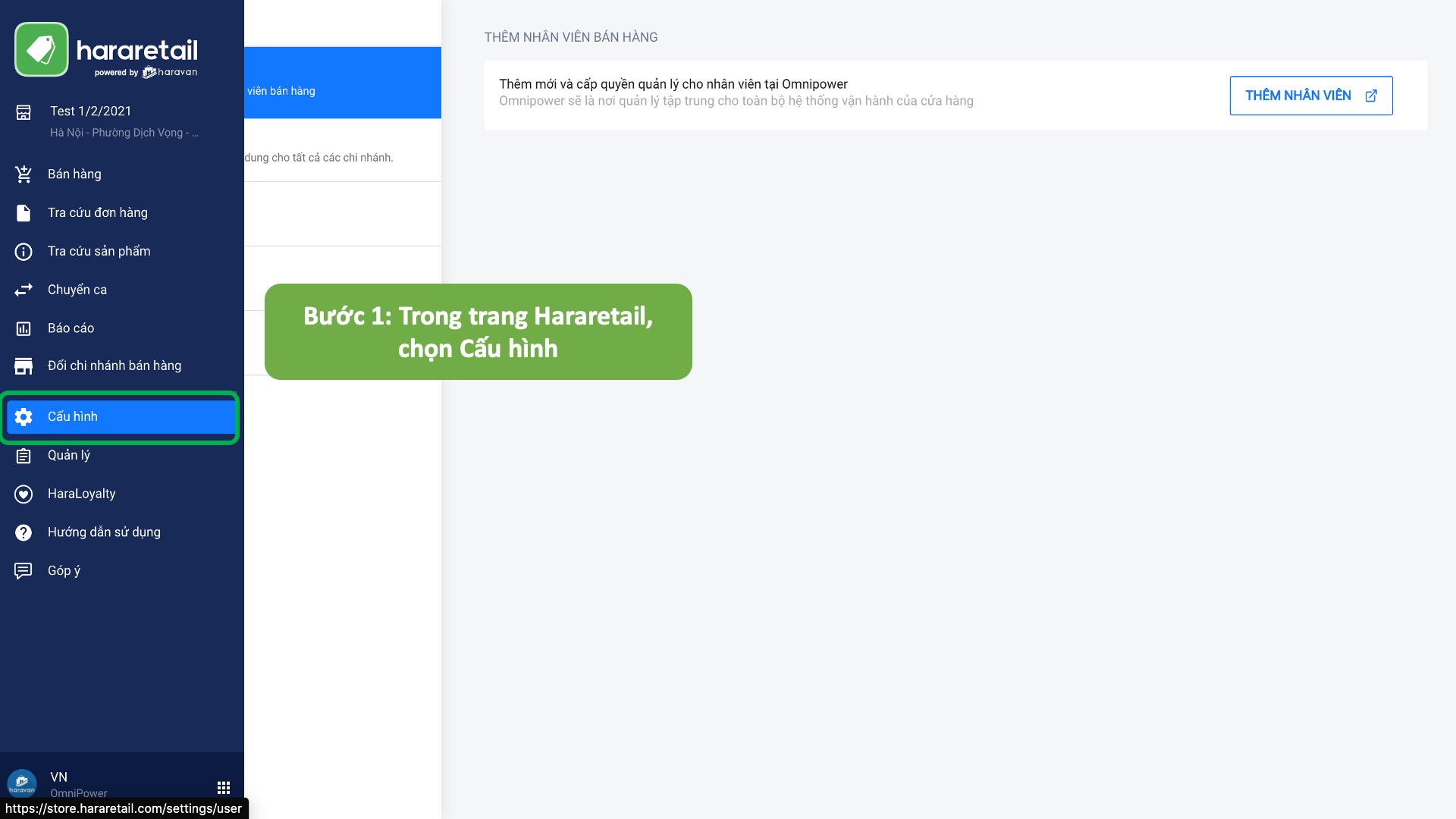The width and height of the screenshot is (1456, 819).
Task: Open Quản lý menu entry
Action: [122, 455]
